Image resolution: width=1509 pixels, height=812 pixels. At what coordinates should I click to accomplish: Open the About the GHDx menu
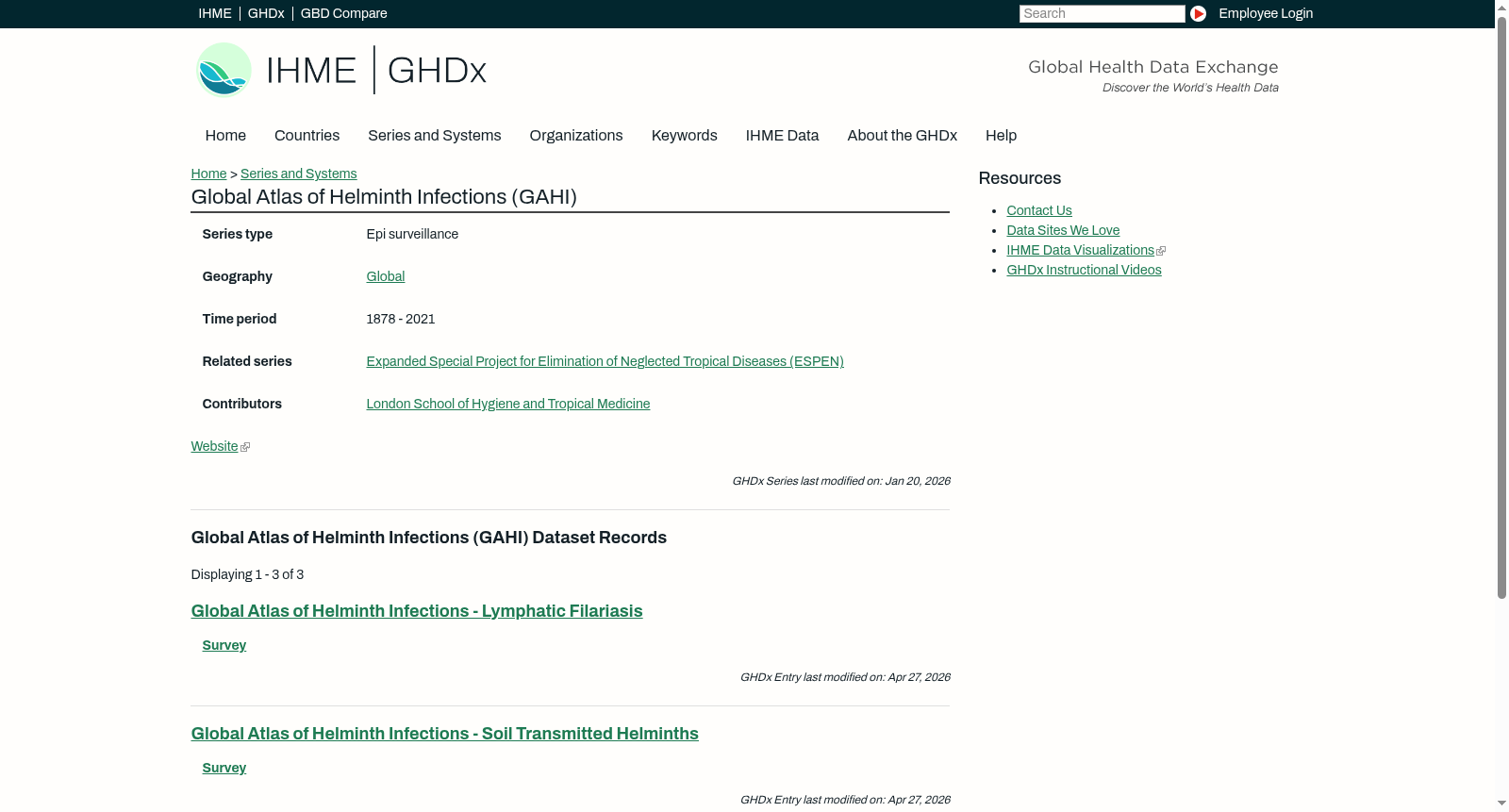point(902,135)
